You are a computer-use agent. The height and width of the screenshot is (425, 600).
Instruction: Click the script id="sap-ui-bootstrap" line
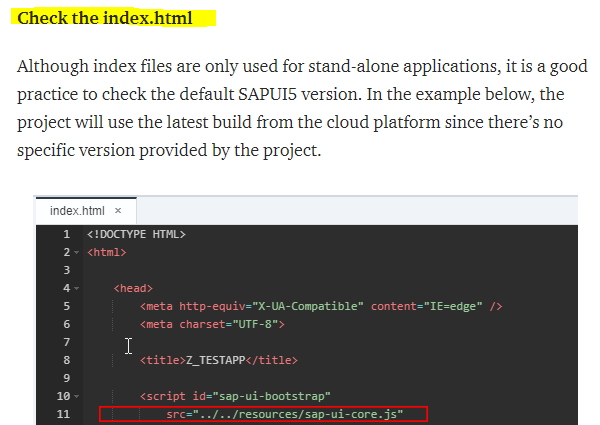coord(235,396)
